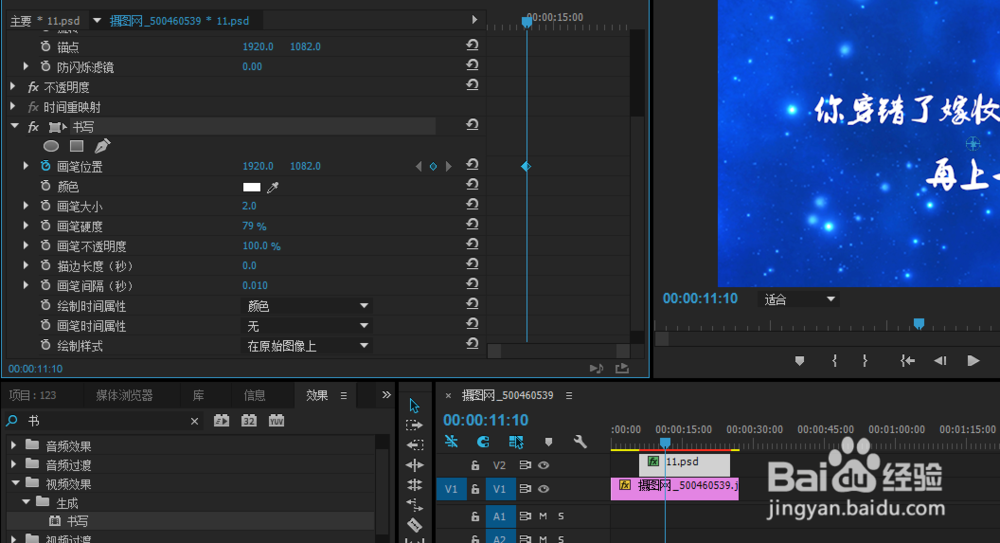Show more panel tabs chevron

tap(386, 395)
